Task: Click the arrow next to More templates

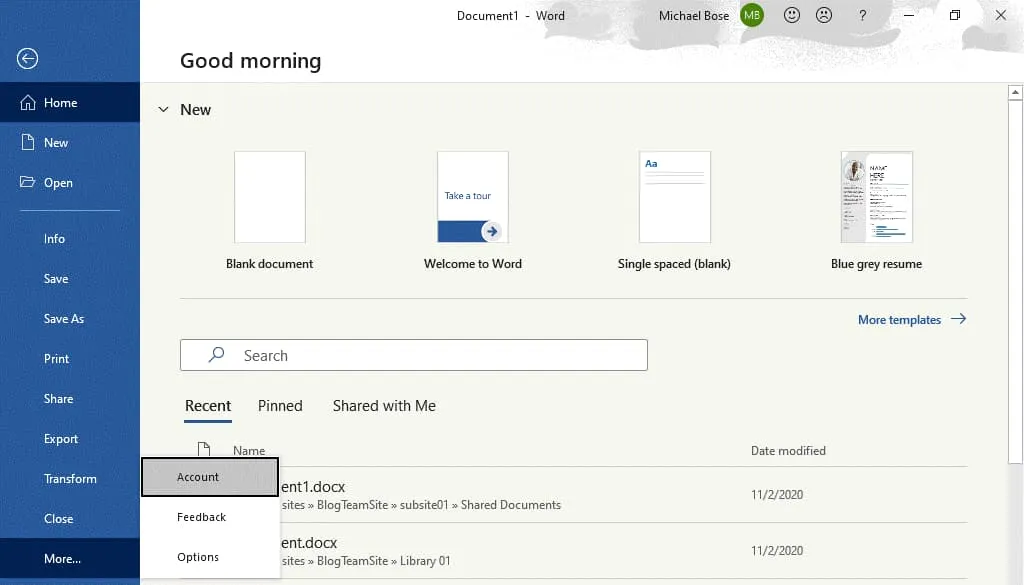Action: pyautogui.click(x=958, y=319)
